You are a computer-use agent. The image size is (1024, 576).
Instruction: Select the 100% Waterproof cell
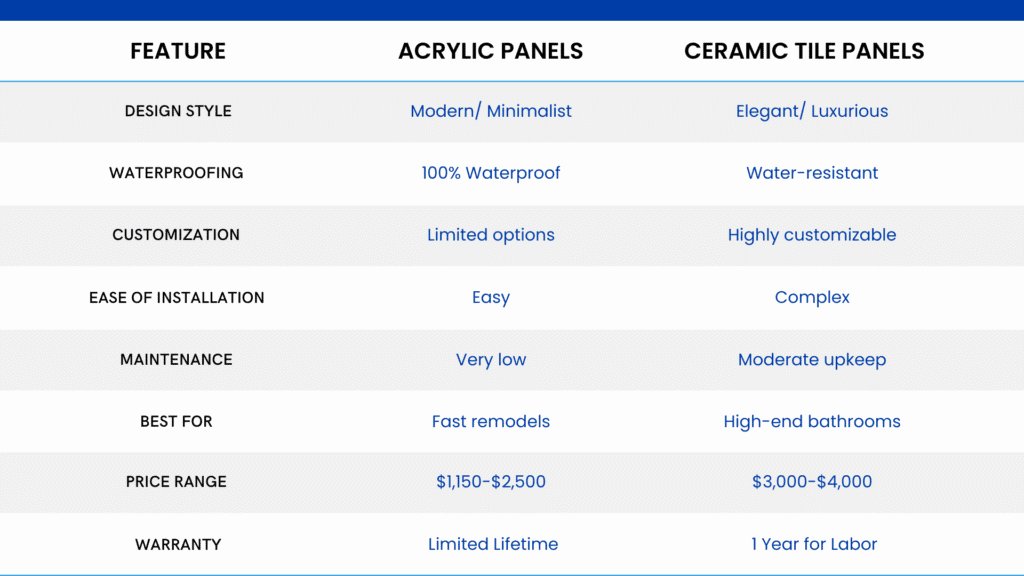(x=491, y=173)
